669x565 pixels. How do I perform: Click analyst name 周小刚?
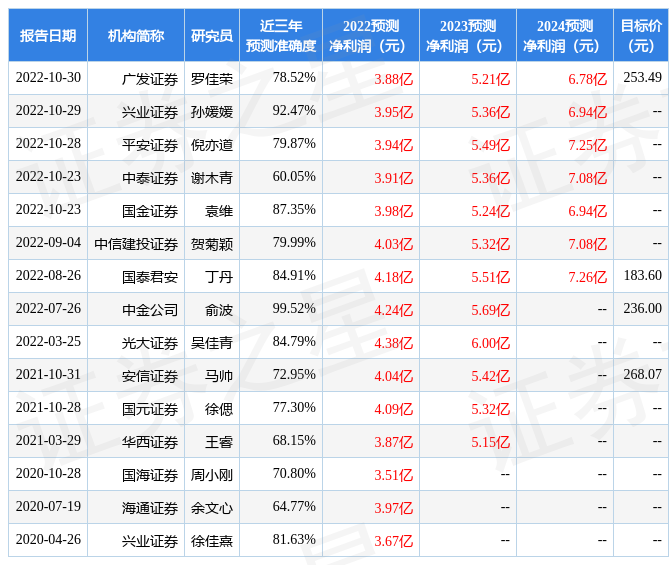212,475
